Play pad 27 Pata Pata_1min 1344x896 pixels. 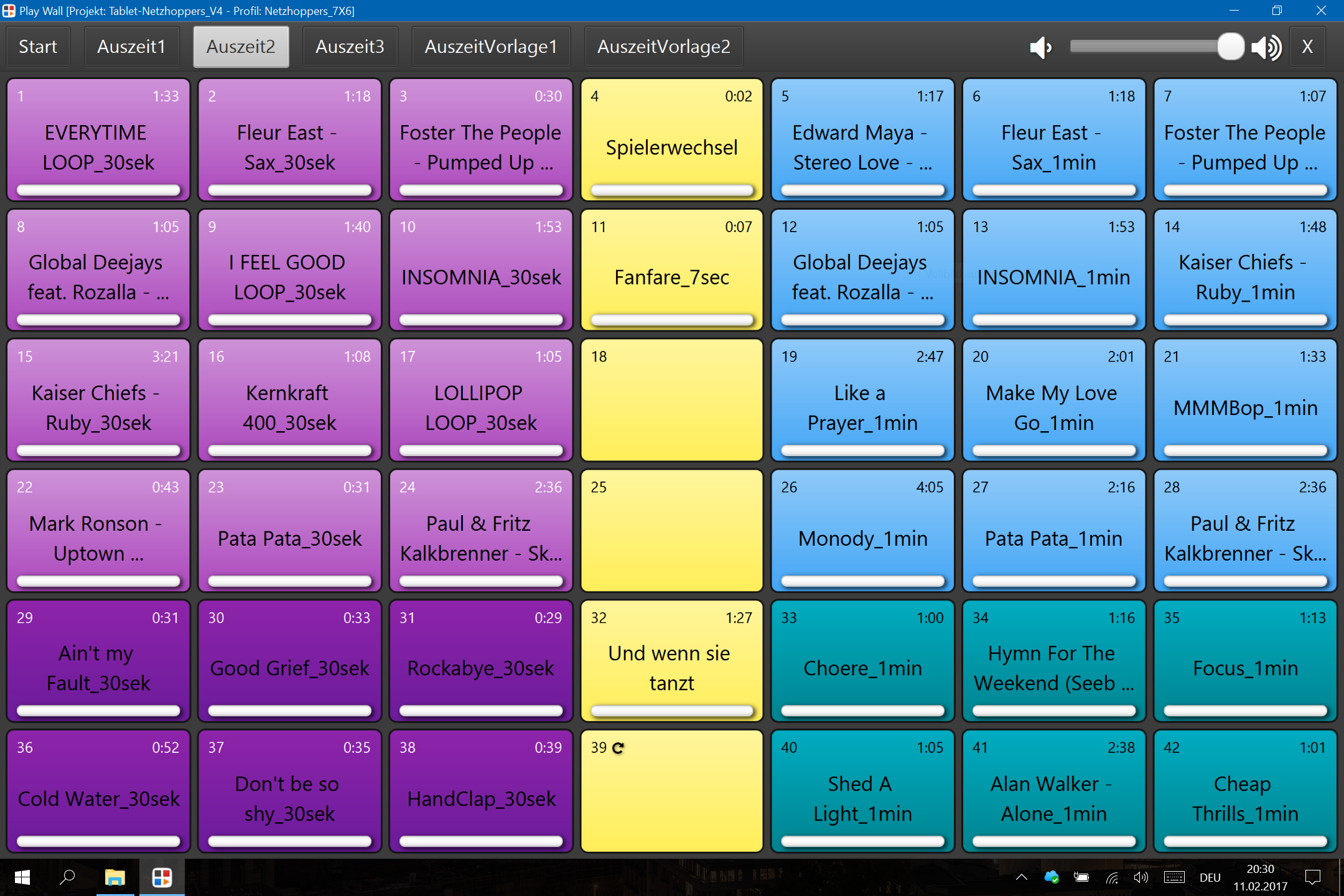coord(1053,531)
